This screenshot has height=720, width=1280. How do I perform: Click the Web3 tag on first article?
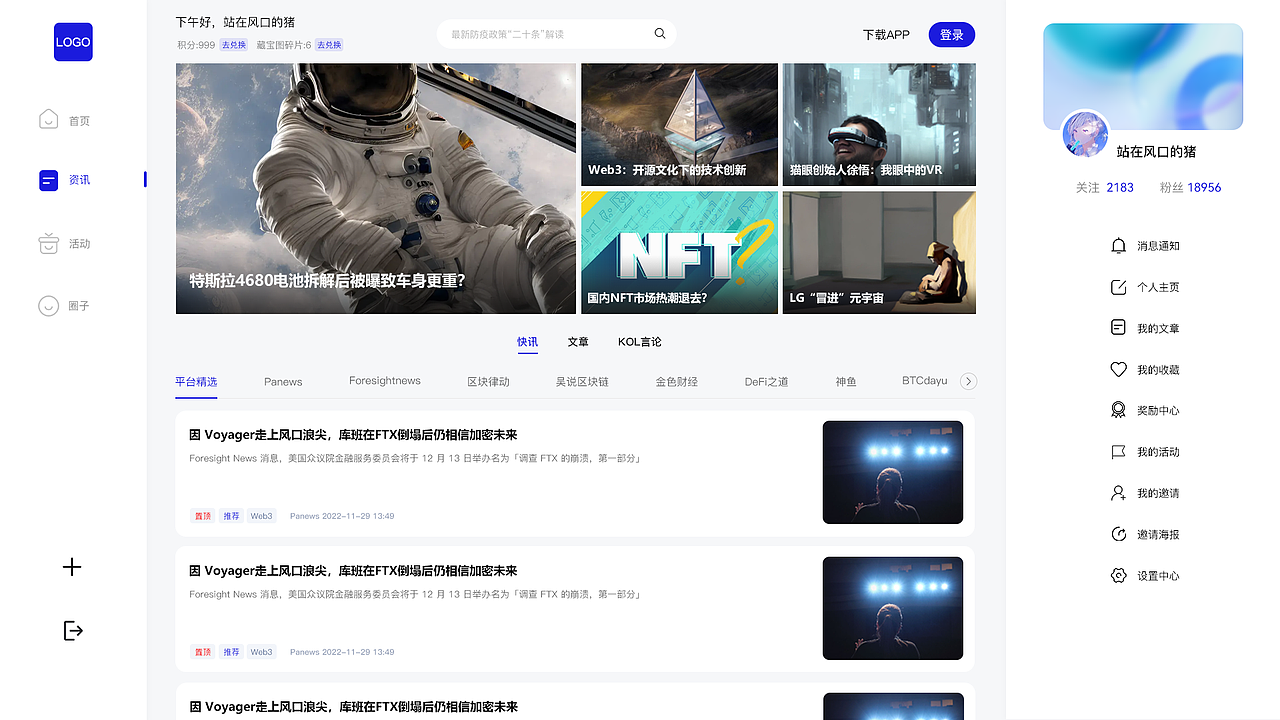(261, 516)
